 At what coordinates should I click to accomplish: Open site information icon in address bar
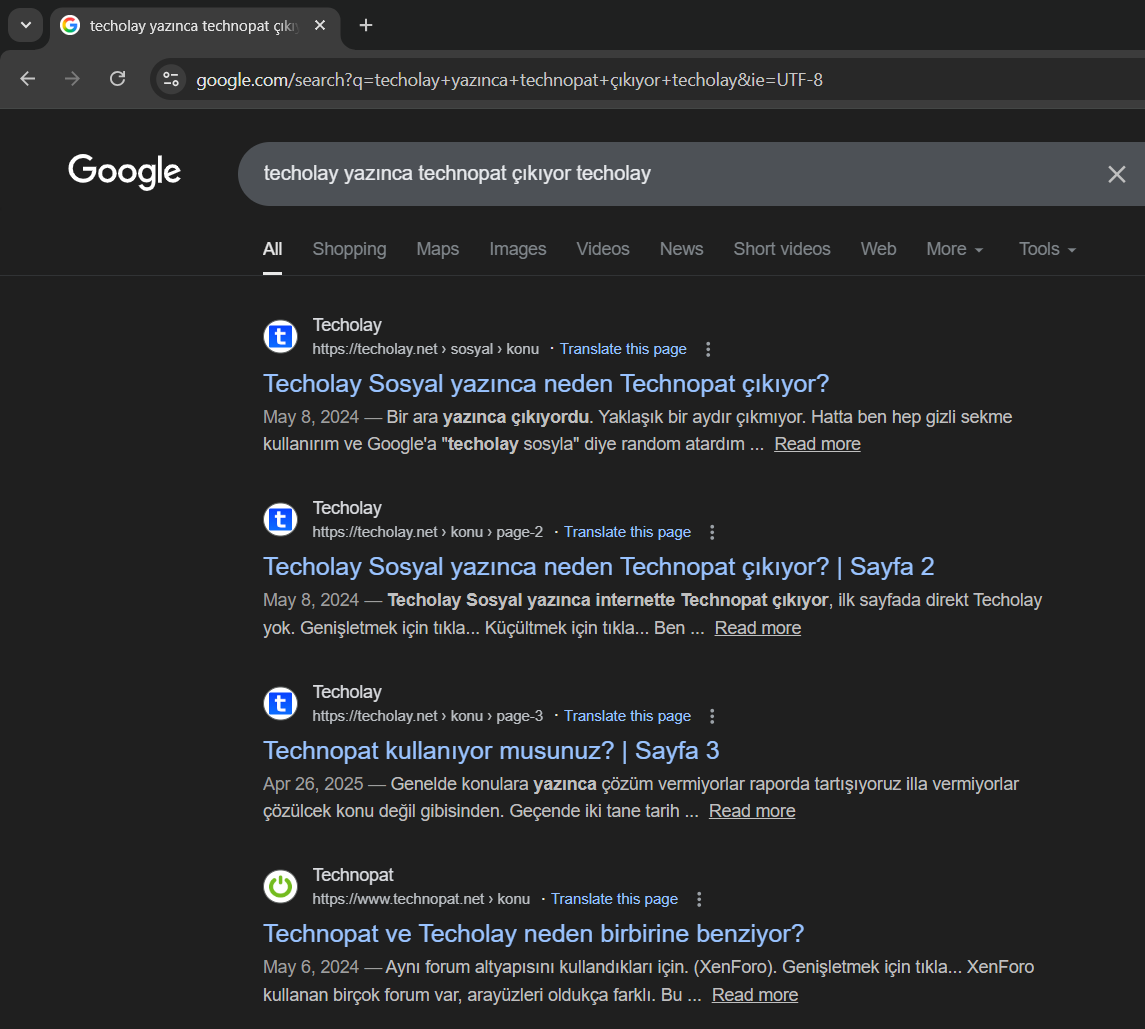click(171, 79)
